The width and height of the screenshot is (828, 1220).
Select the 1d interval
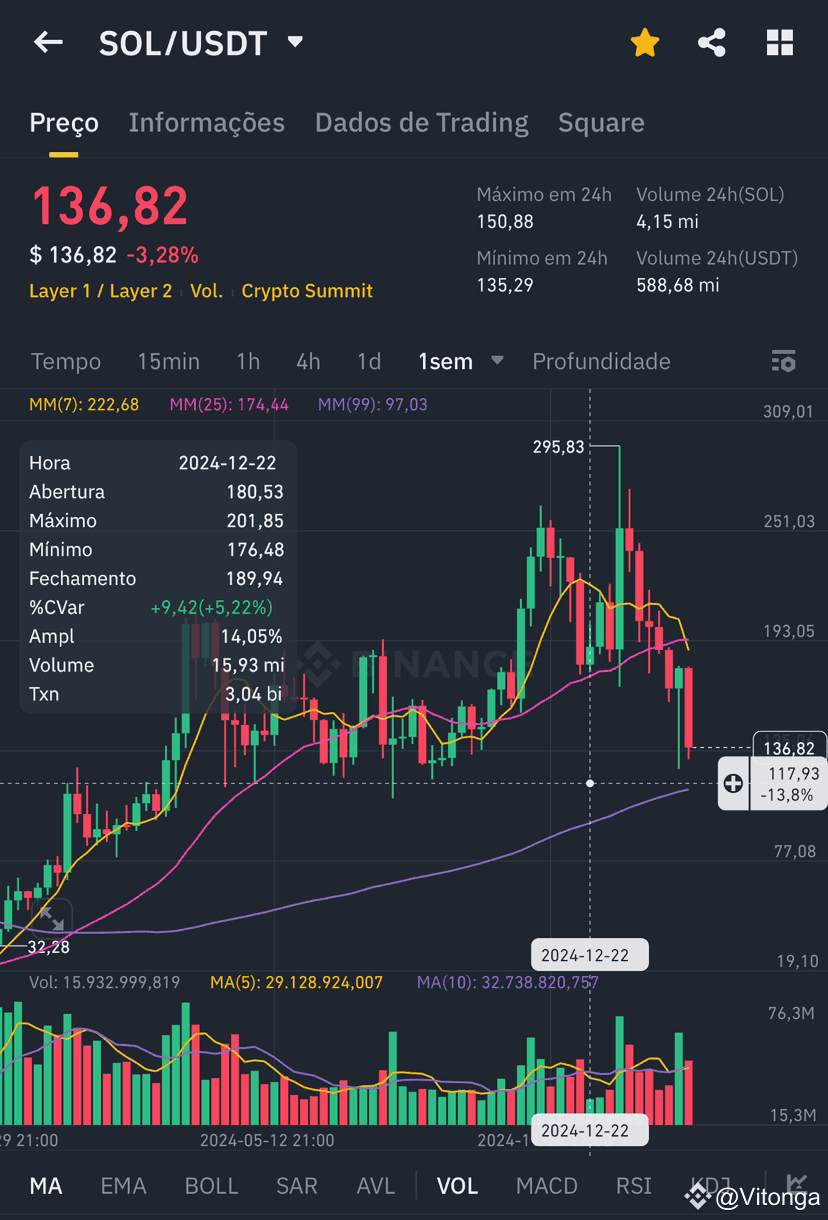[x=369, y=361]
